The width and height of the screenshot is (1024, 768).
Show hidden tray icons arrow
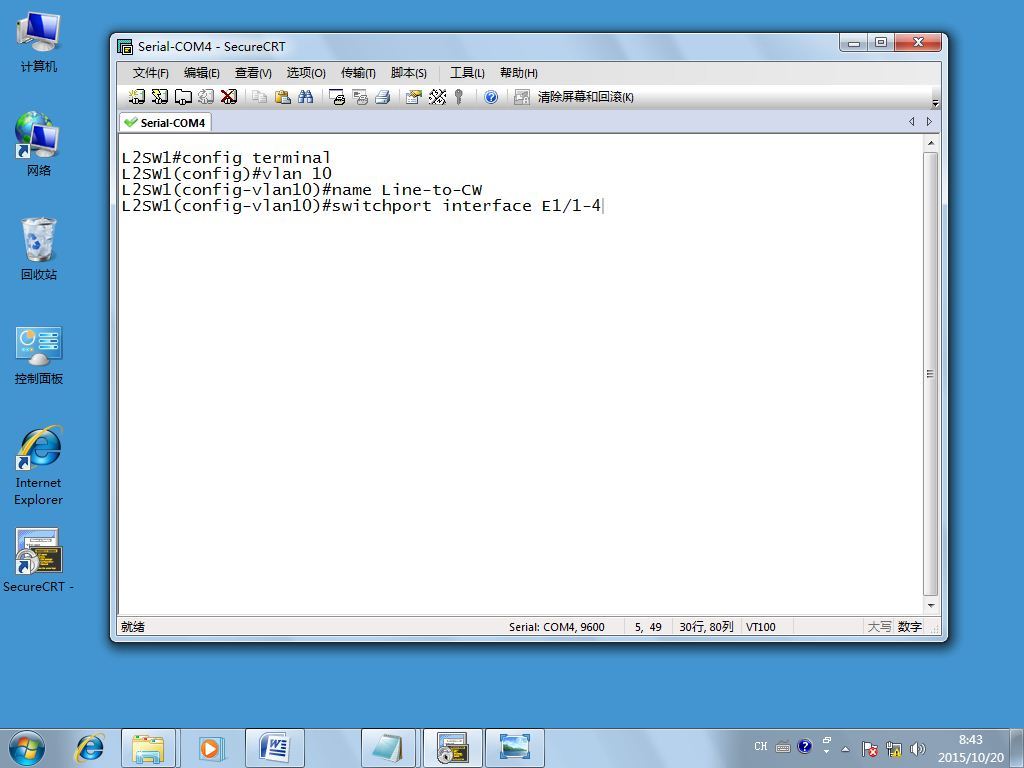845,748
